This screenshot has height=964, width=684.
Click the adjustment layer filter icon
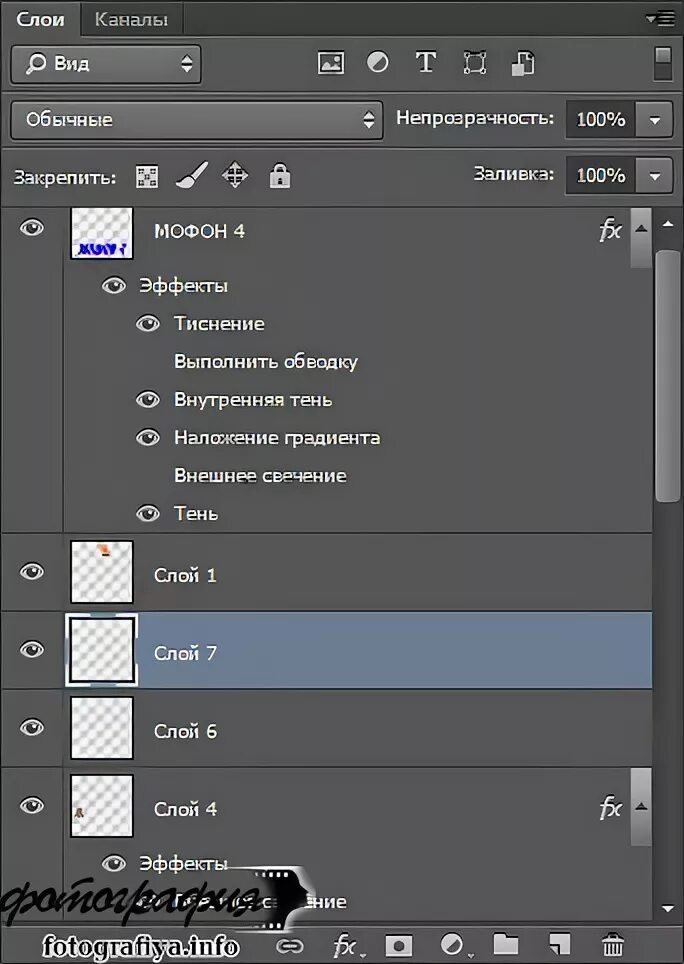click(x=378, y=63)
